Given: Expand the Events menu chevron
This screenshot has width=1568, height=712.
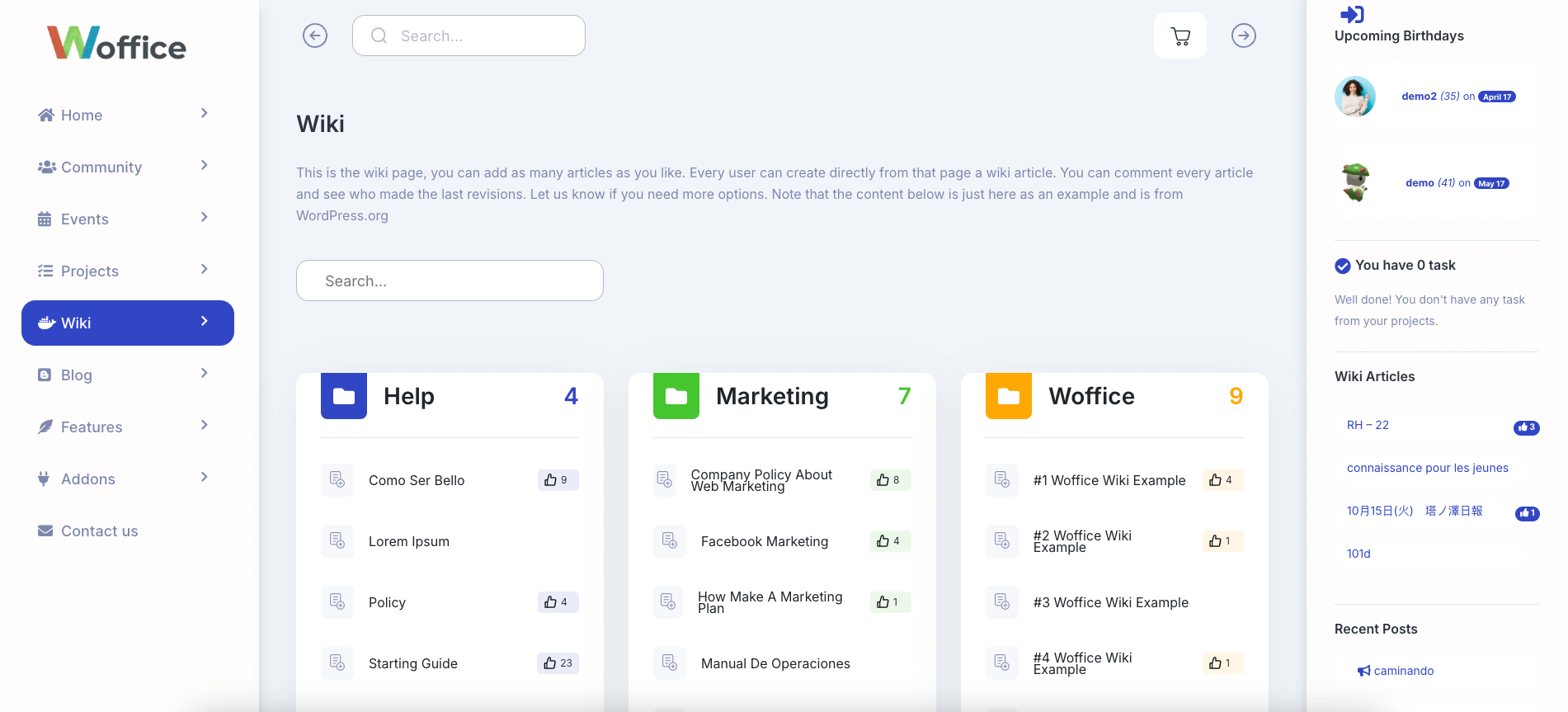Looking at the screenshot, I should 205,217.
